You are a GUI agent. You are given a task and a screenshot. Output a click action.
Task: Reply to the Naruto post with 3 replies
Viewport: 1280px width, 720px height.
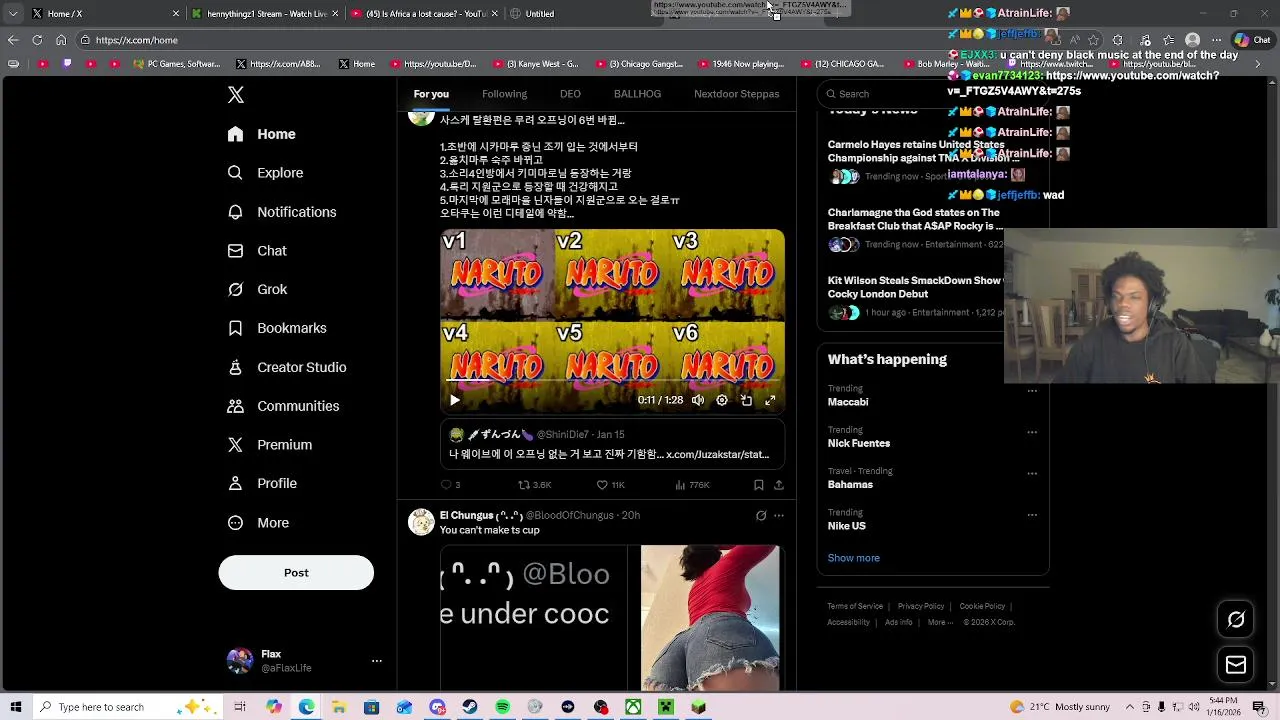pos(450,485)
